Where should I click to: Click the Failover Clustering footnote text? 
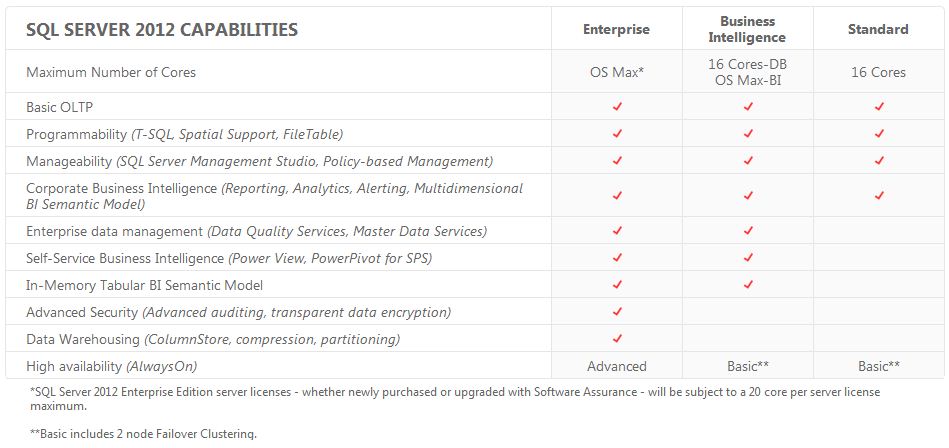[x=143, y=433]
